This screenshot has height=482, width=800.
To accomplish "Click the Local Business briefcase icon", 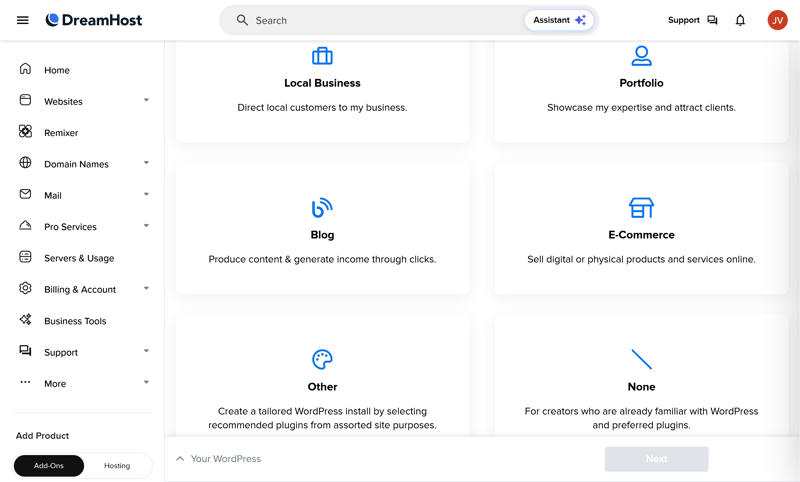I will (322, 56).
